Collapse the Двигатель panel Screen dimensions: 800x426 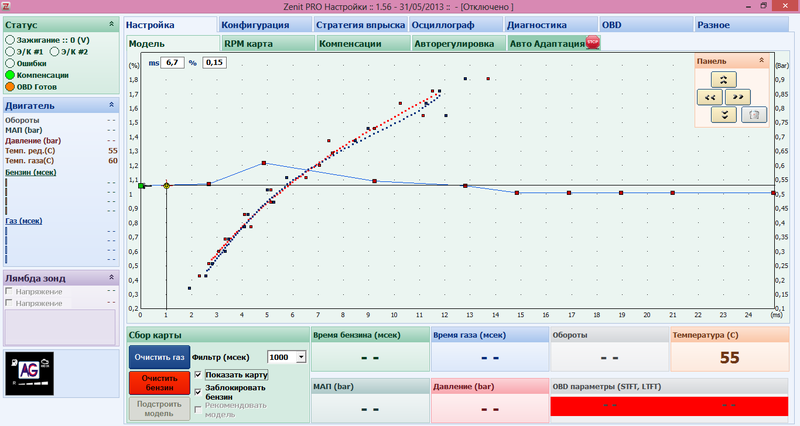111,105
